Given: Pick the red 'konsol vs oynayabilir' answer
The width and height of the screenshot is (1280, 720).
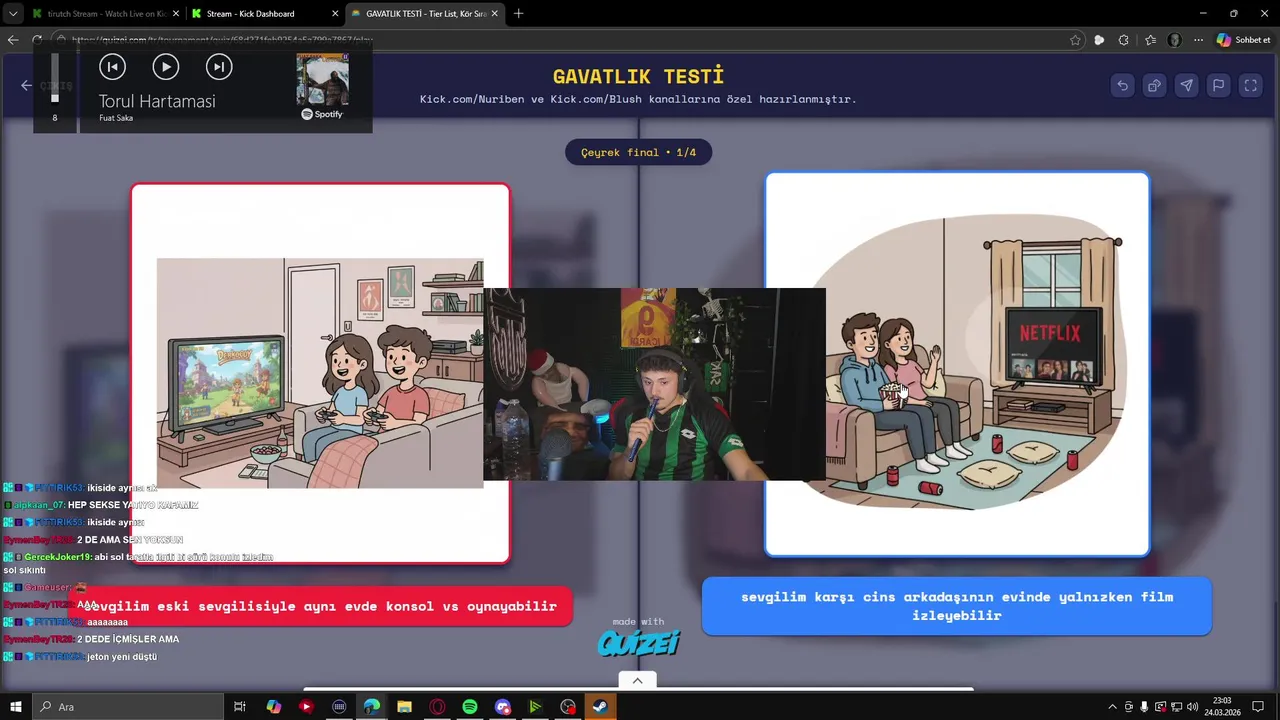Looking at the screenshot, I should pos(320,606).
